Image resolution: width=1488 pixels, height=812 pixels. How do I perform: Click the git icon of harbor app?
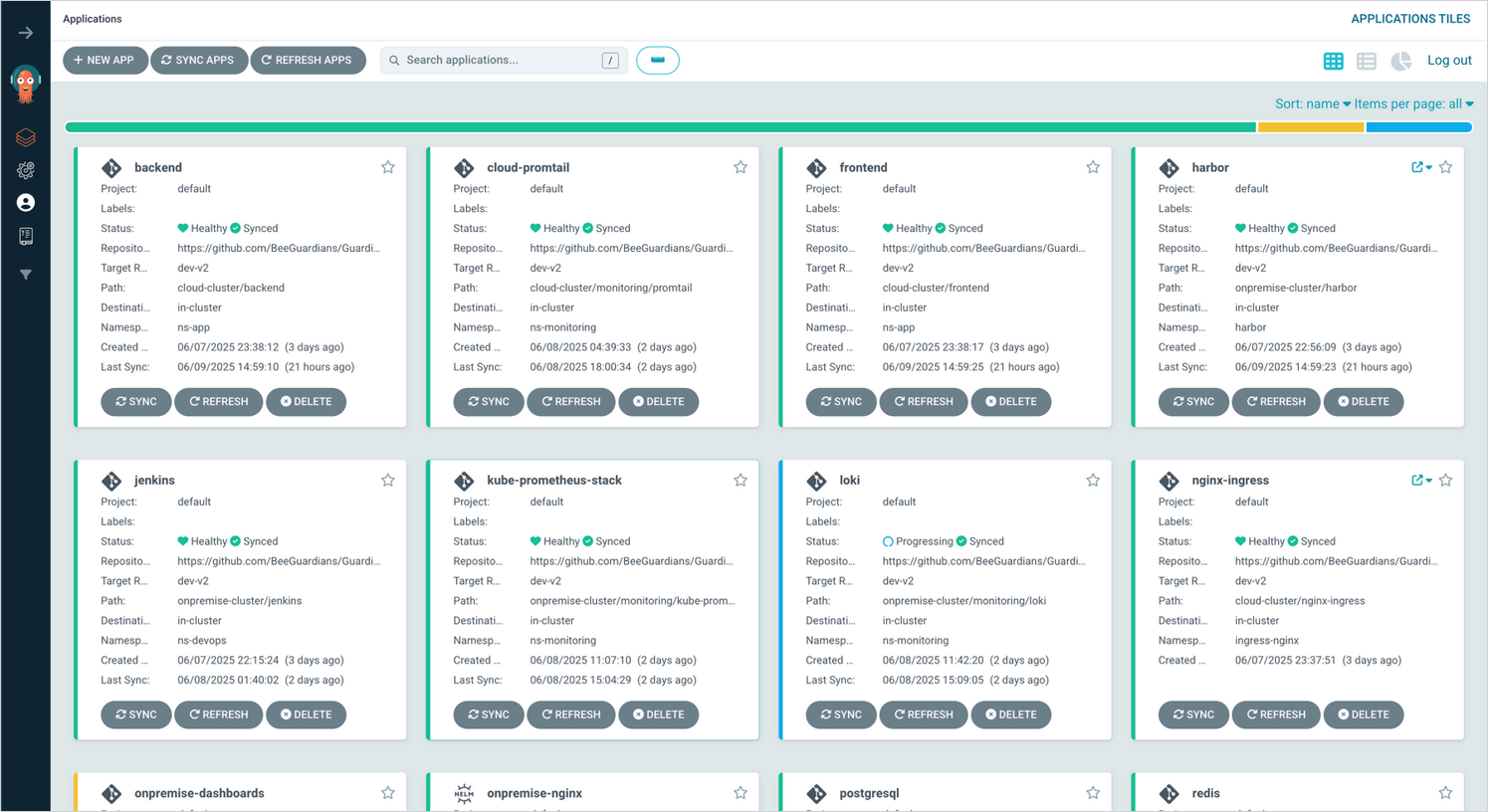(x=1169, y=168)
